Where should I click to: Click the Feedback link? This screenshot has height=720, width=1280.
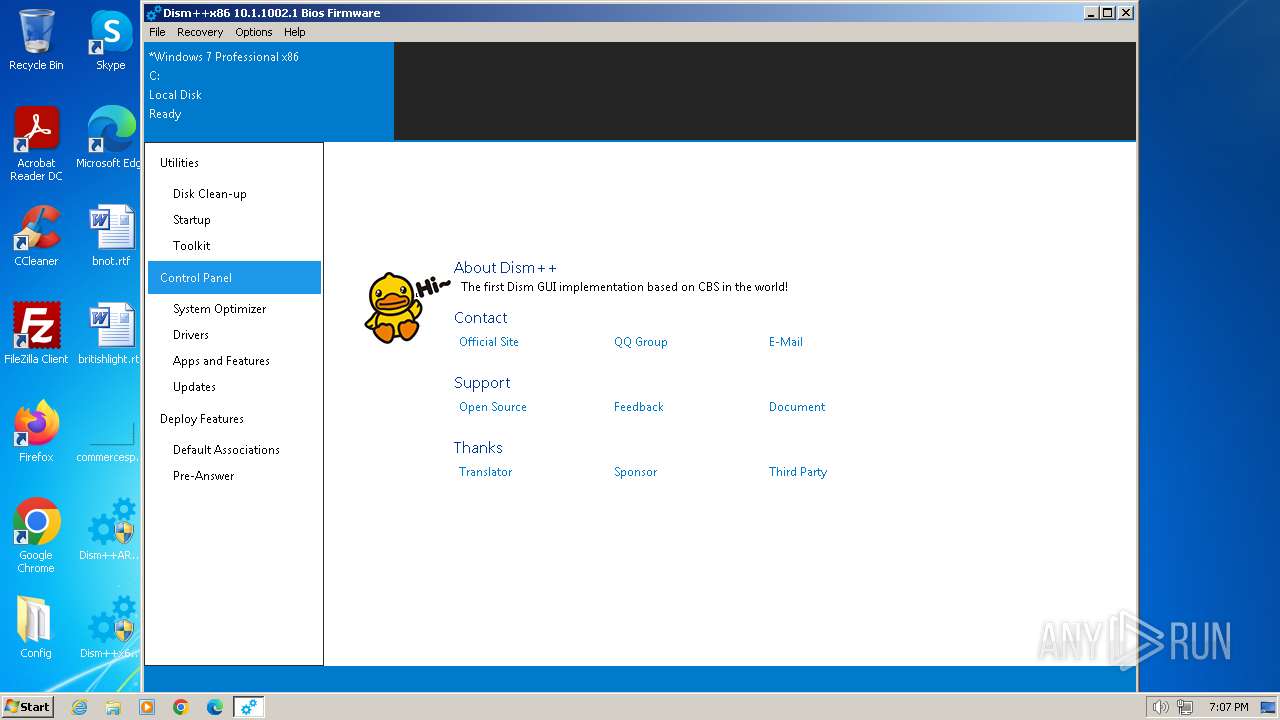coord(639,407)
